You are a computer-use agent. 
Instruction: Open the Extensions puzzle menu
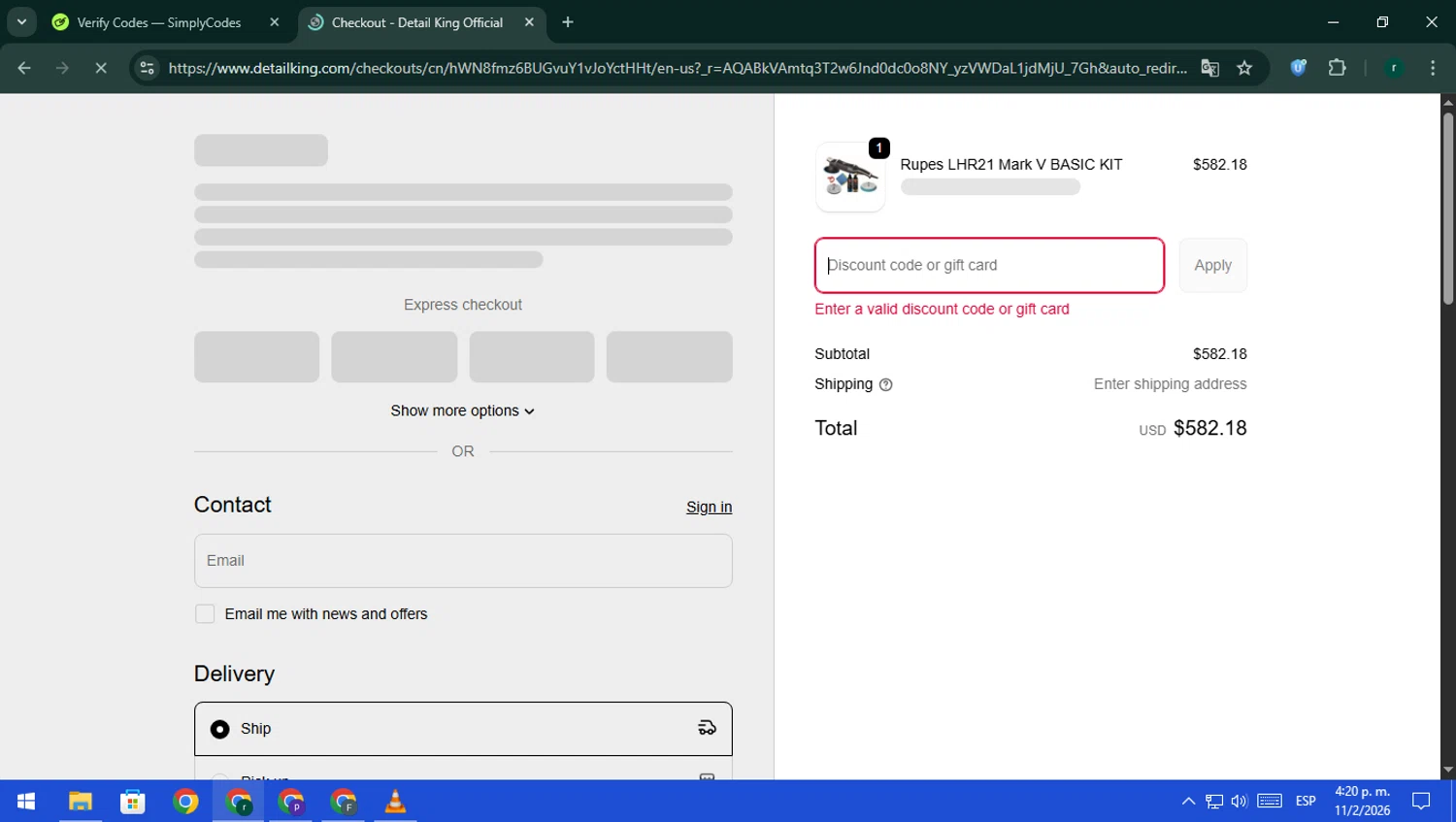1337,68
